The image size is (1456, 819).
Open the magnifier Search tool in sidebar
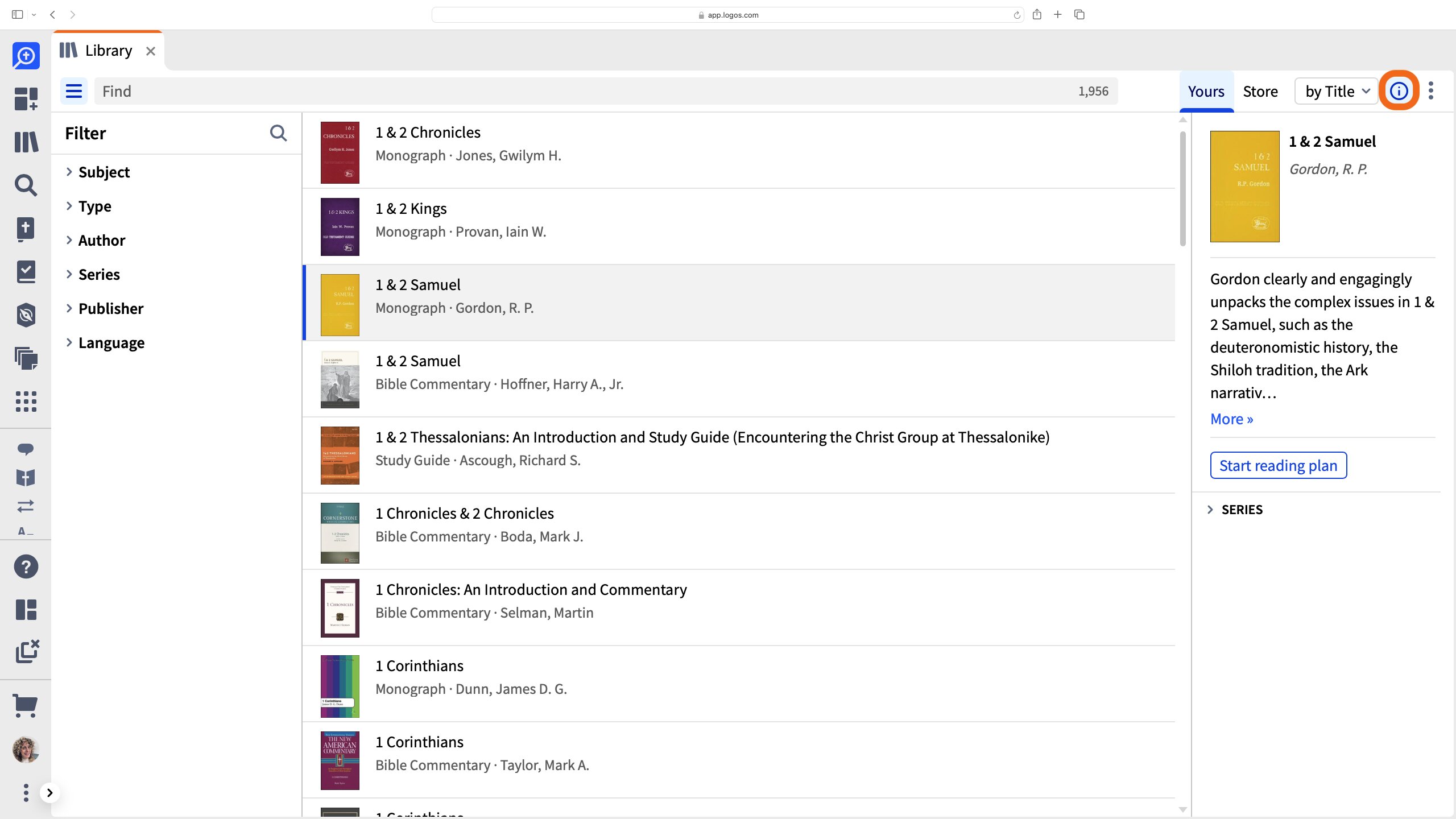26,185
